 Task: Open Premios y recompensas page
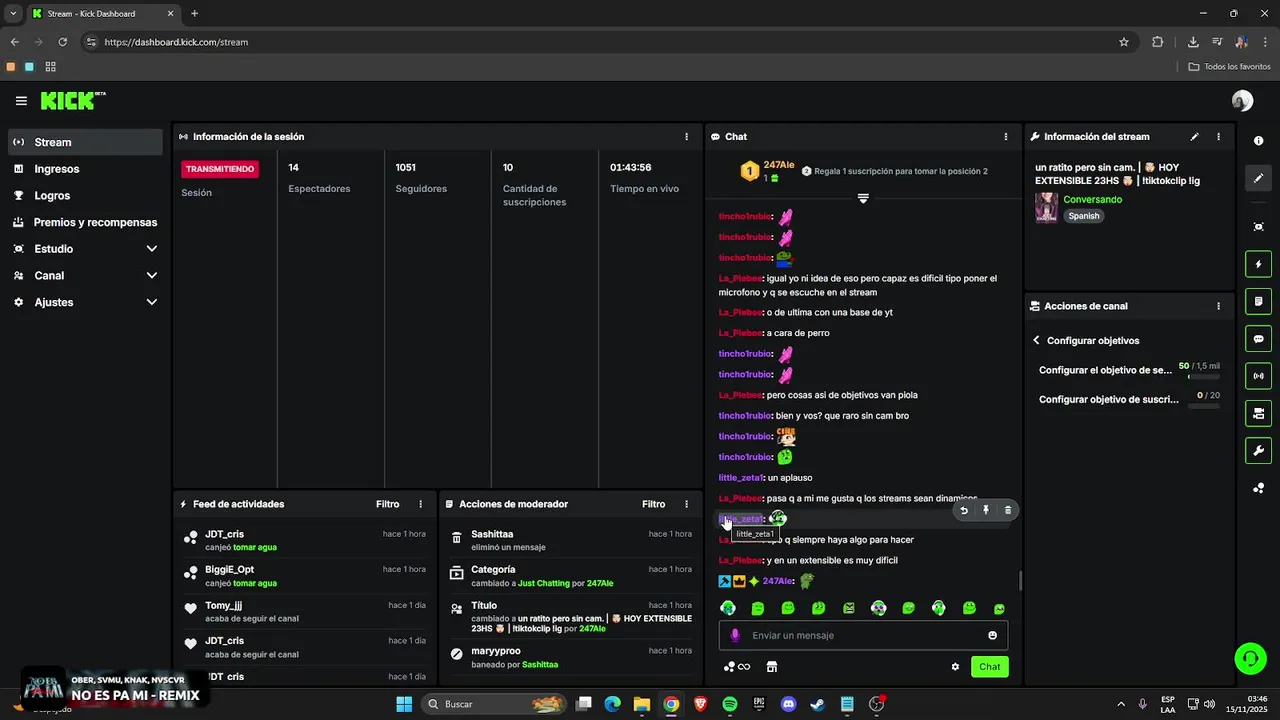point(85,222)
